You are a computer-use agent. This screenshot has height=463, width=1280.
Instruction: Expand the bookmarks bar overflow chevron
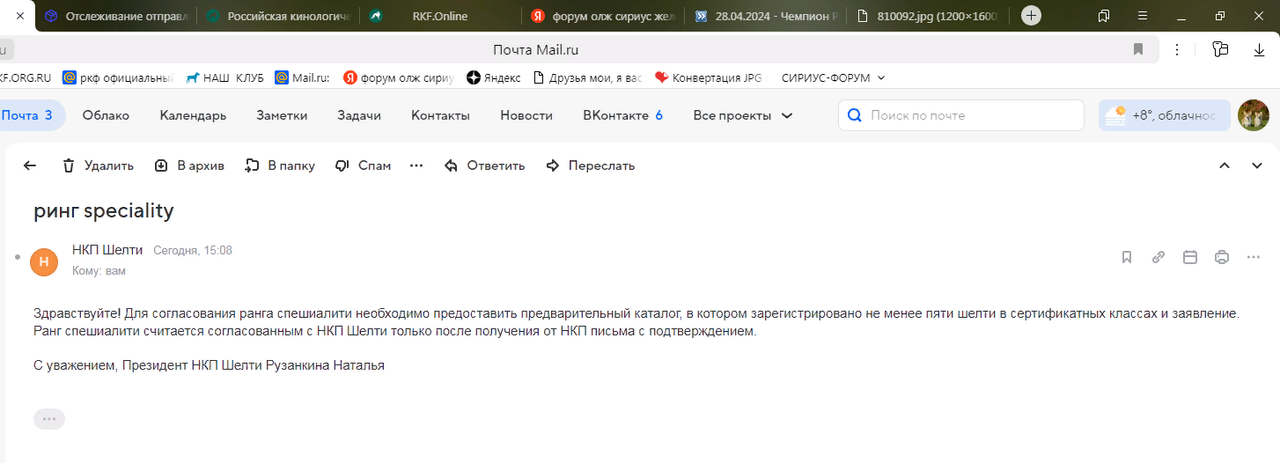[x=881, y=78]
